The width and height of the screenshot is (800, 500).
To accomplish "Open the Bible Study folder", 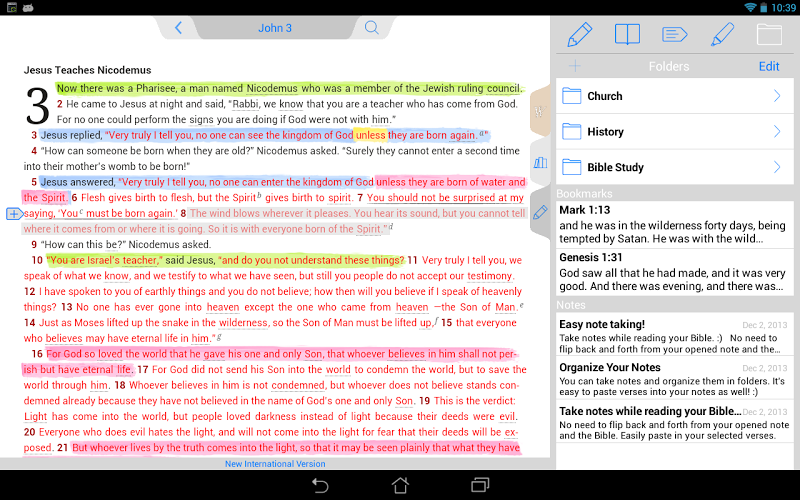I will [x=674, y=167].
